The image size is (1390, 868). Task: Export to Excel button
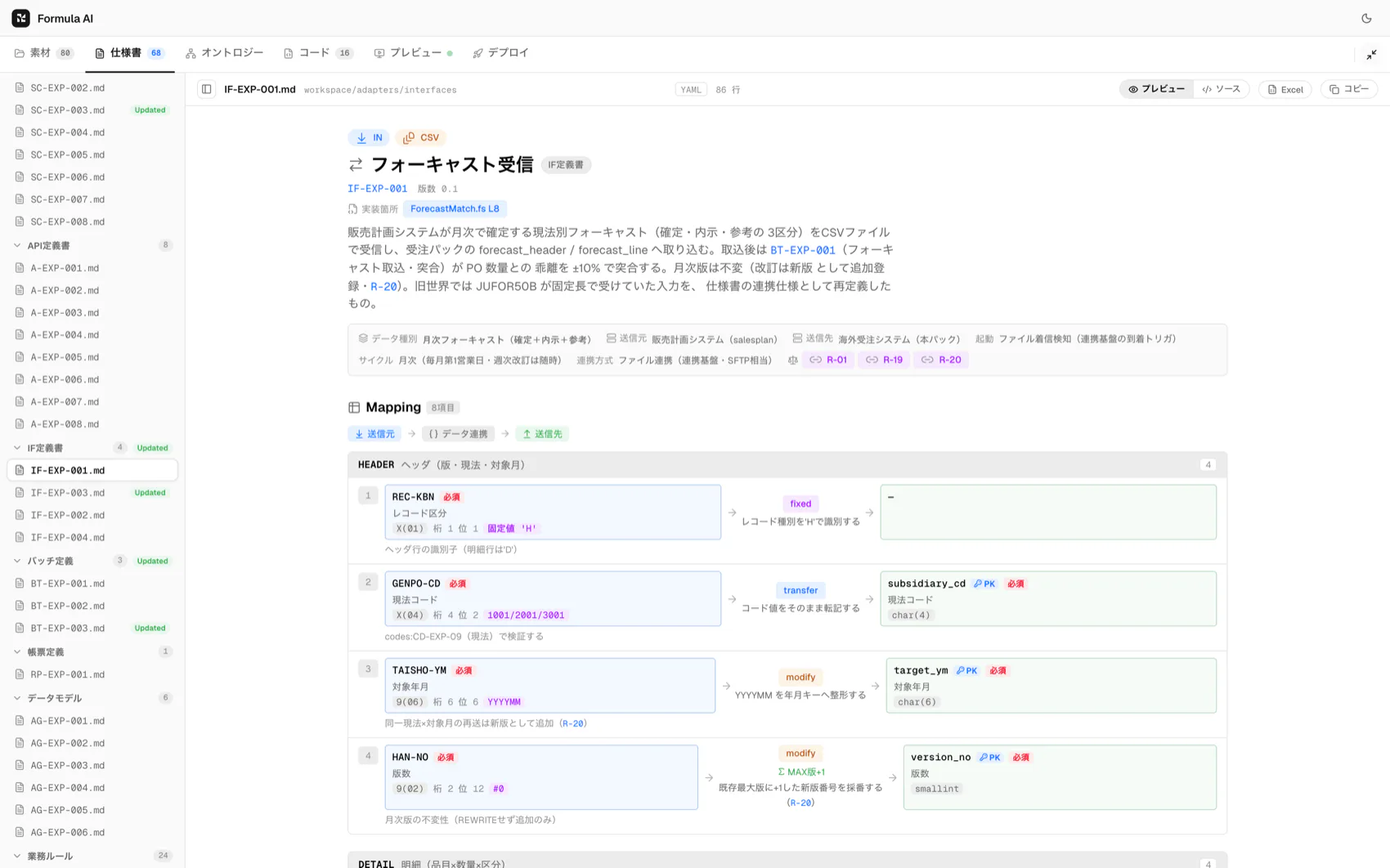click(x=1285, y=89)
